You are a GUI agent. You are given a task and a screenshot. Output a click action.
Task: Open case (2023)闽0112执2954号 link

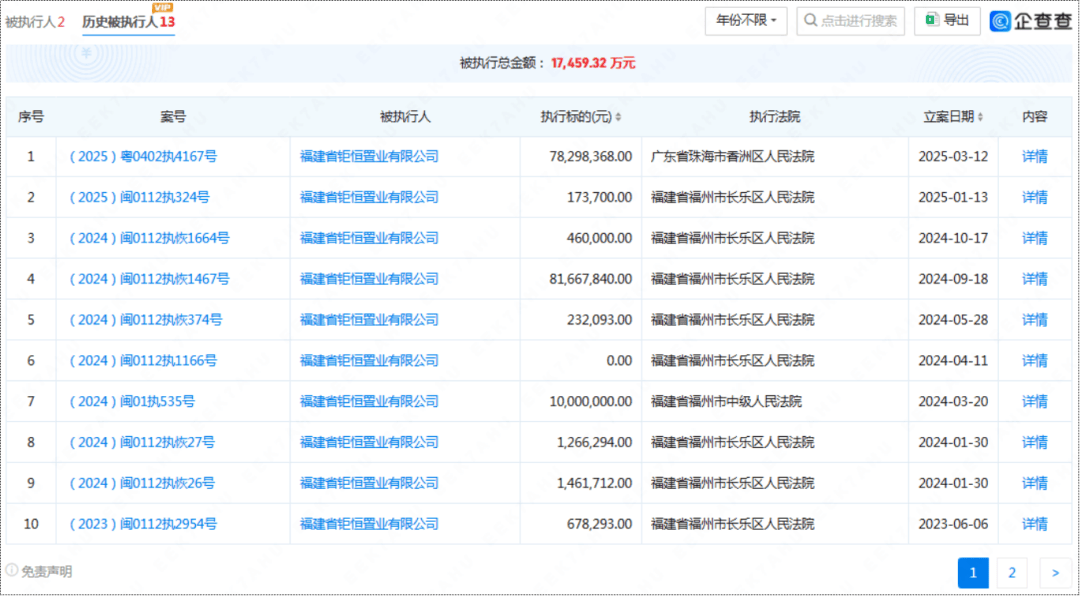click(x=143, y=523)
